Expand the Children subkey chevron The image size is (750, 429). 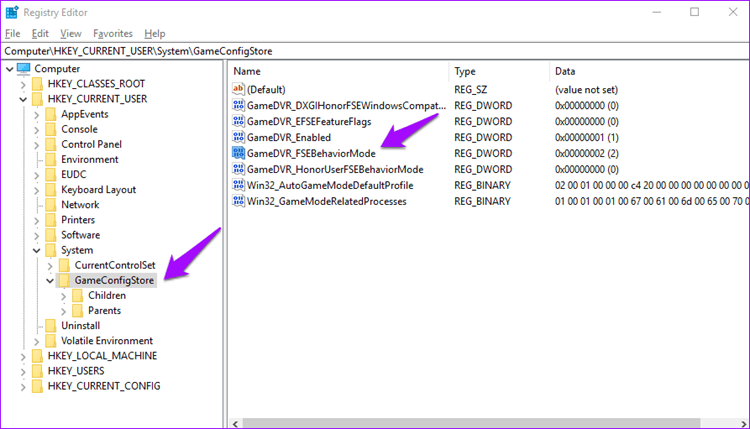click(x=63, y=296)
